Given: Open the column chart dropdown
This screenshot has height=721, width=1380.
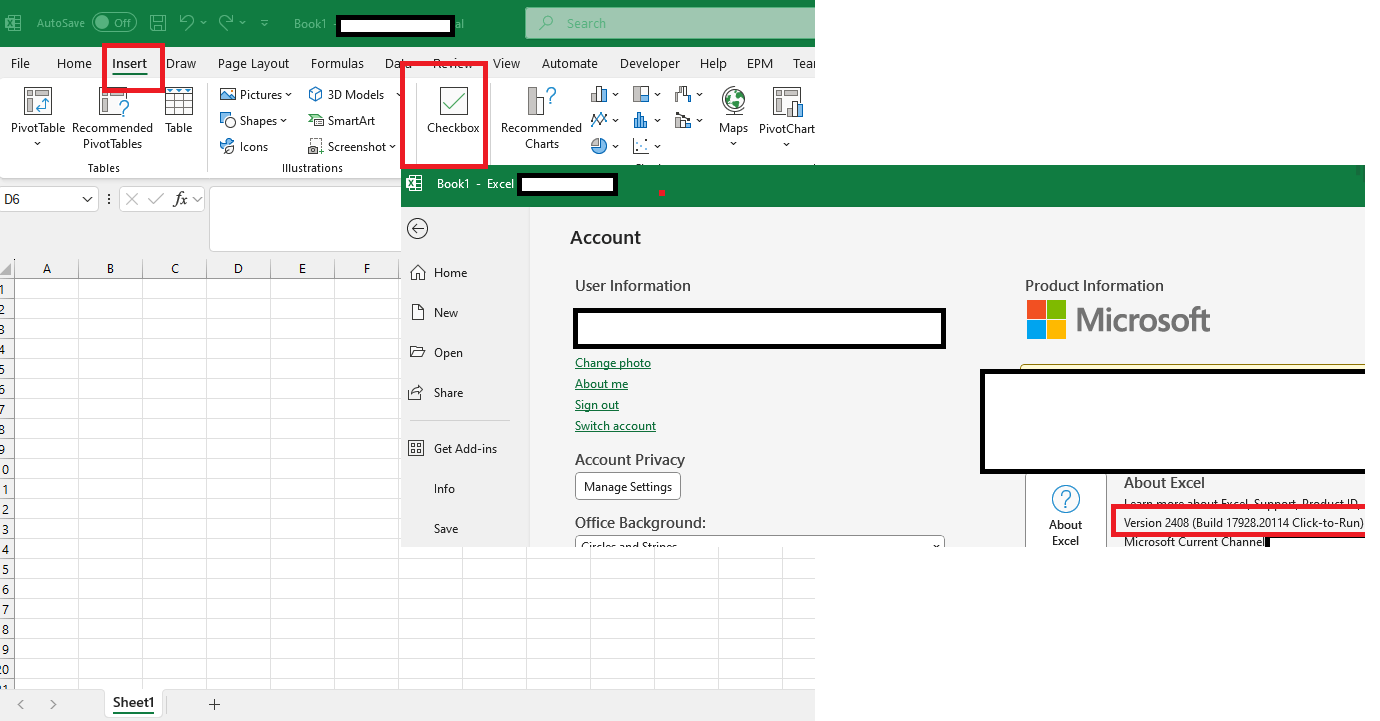Looking at the screenshot, I should (615, 95).
